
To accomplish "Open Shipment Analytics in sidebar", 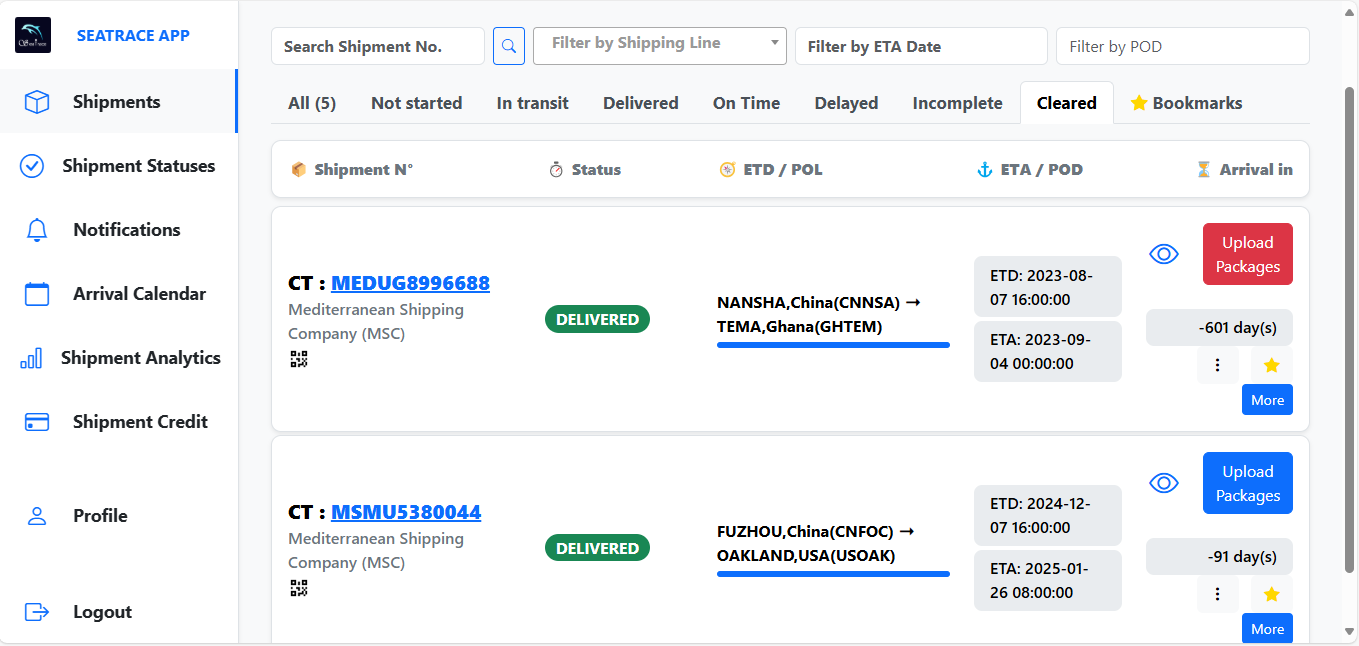I will click(140, 358).
